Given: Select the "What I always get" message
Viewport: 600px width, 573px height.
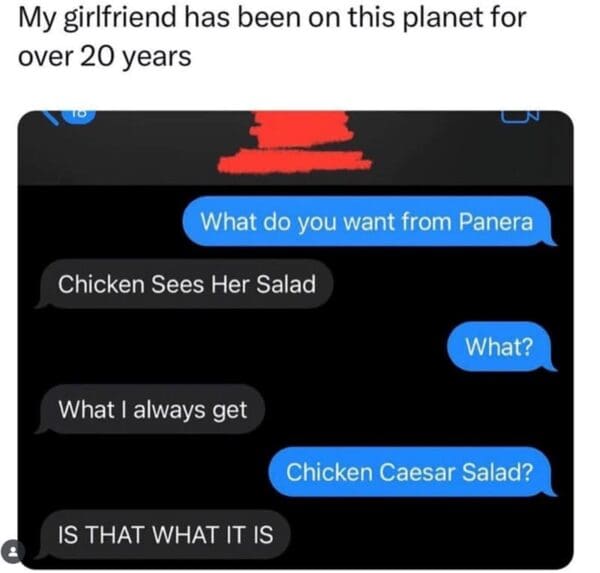Looking at the screenshot, I should pos(152,409).
